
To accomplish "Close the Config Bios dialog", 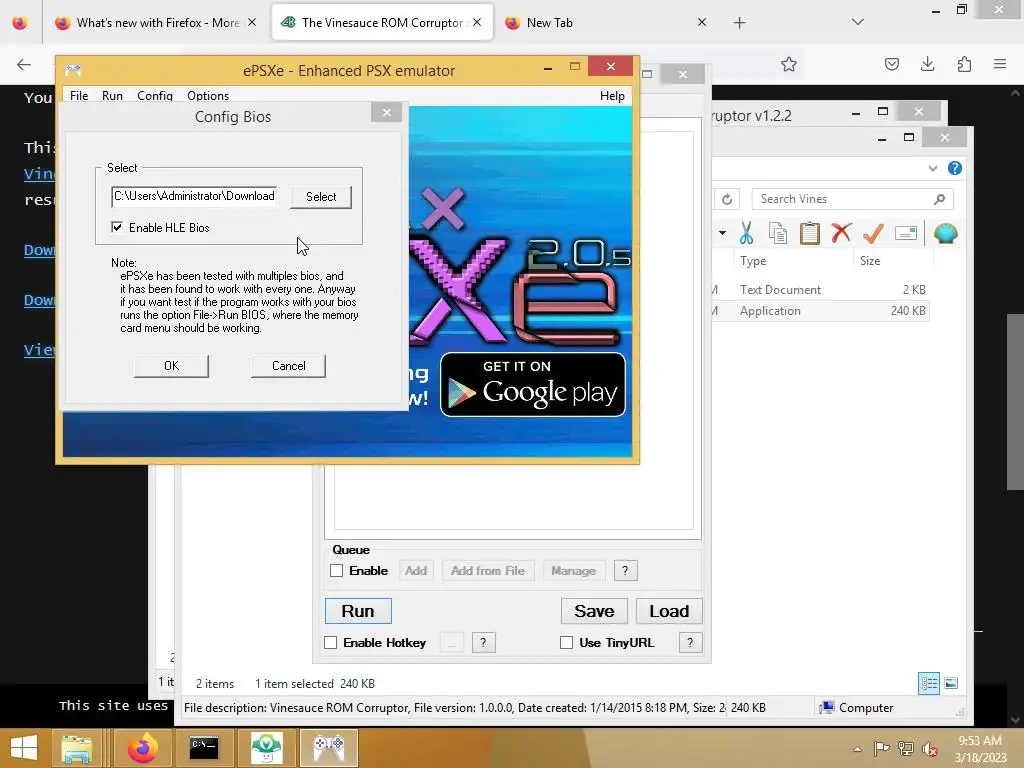I will click(x=387, y=112).
